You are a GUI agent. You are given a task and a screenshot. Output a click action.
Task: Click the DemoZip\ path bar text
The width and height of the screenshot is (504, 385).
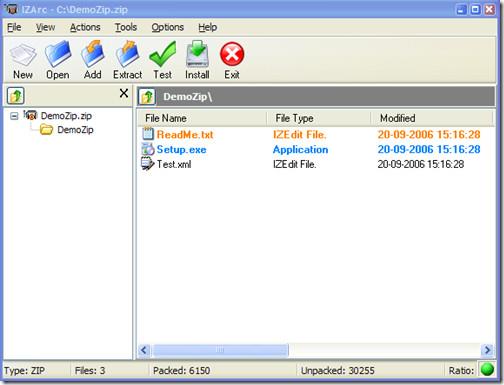click(x=188, y=97)
